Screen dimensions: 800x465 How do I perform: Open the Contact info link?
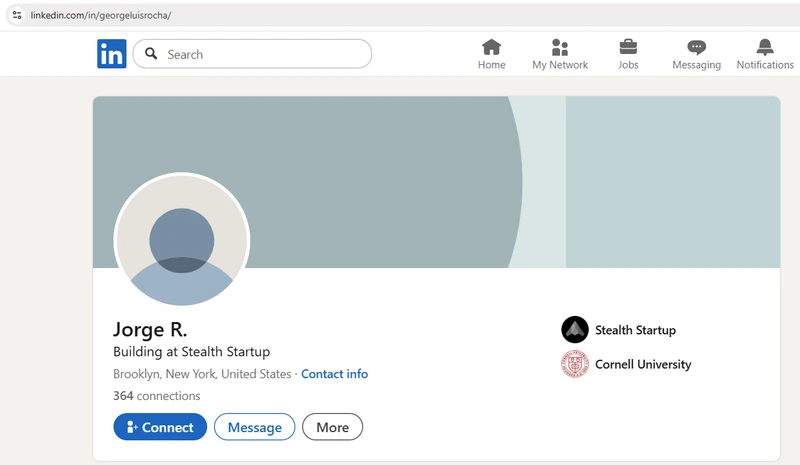[x=334, y=374]
